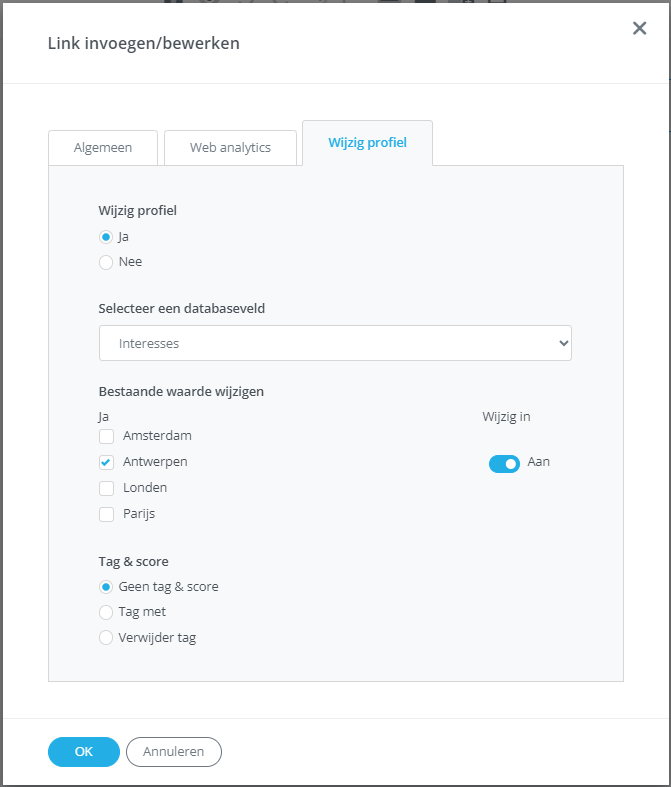The width and height of the screenshot is (671, 787).
Task: Open the Interesses databaseveld dropdown
Action: coord(335,343)
